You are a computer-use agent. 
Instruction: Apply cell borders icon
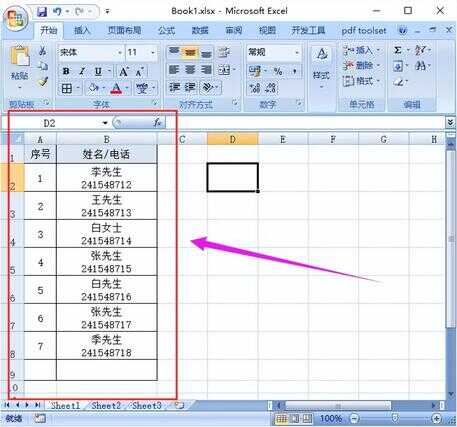pos(67,88)
